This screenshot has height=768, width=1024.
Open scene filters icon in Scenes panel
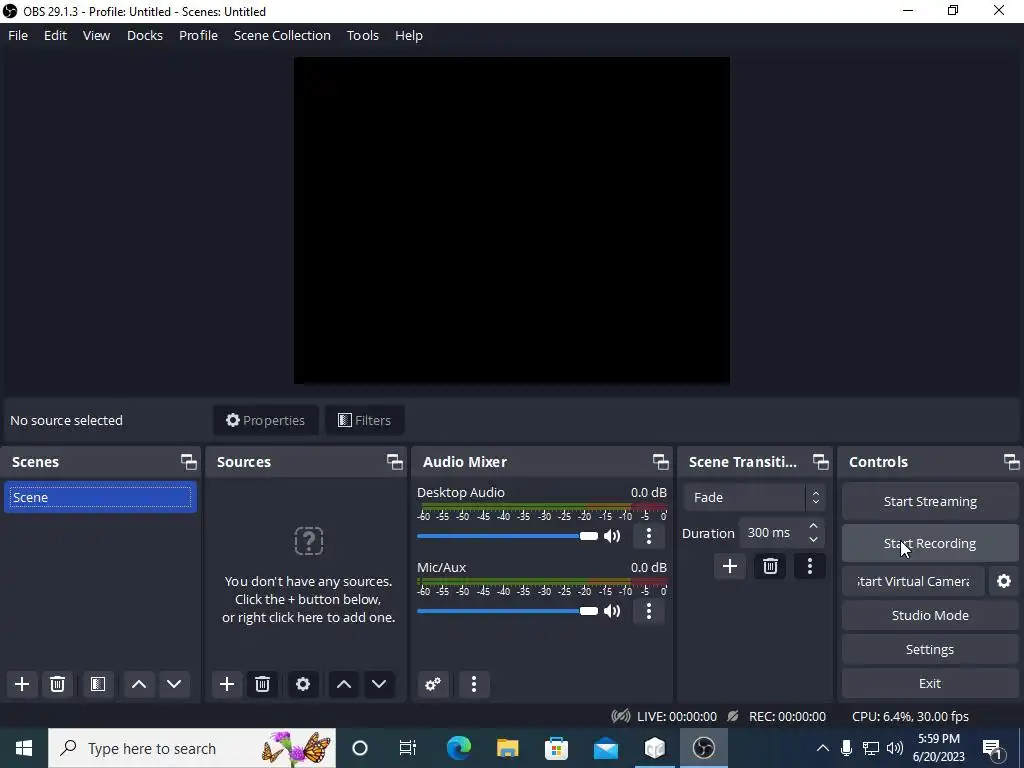tap(98, 684)
